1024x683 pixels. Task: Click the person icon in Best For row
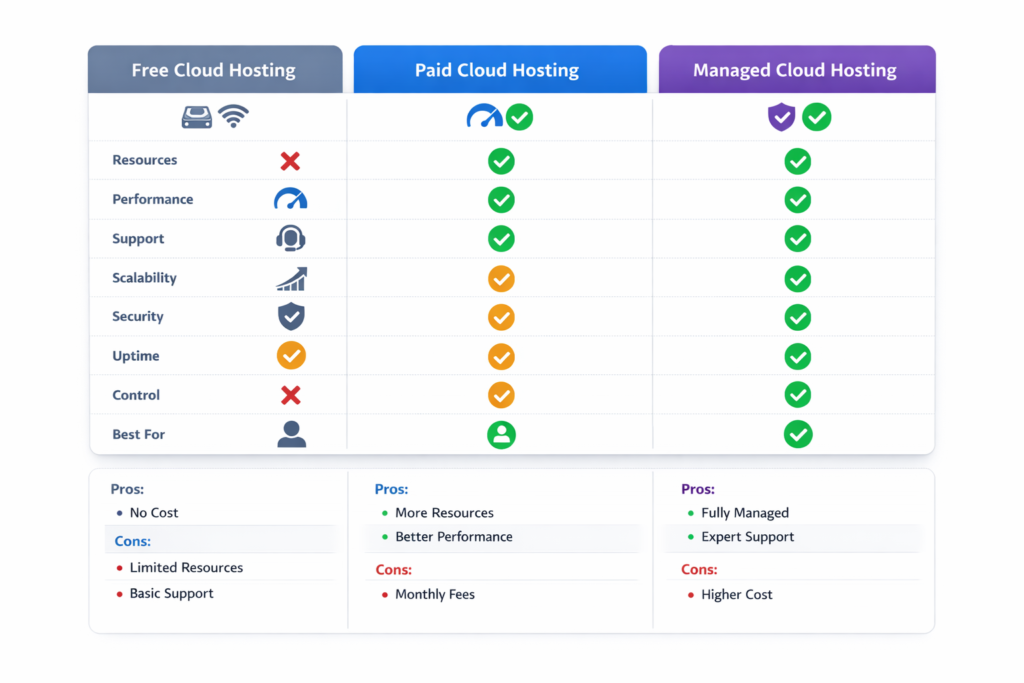[291, 434]
